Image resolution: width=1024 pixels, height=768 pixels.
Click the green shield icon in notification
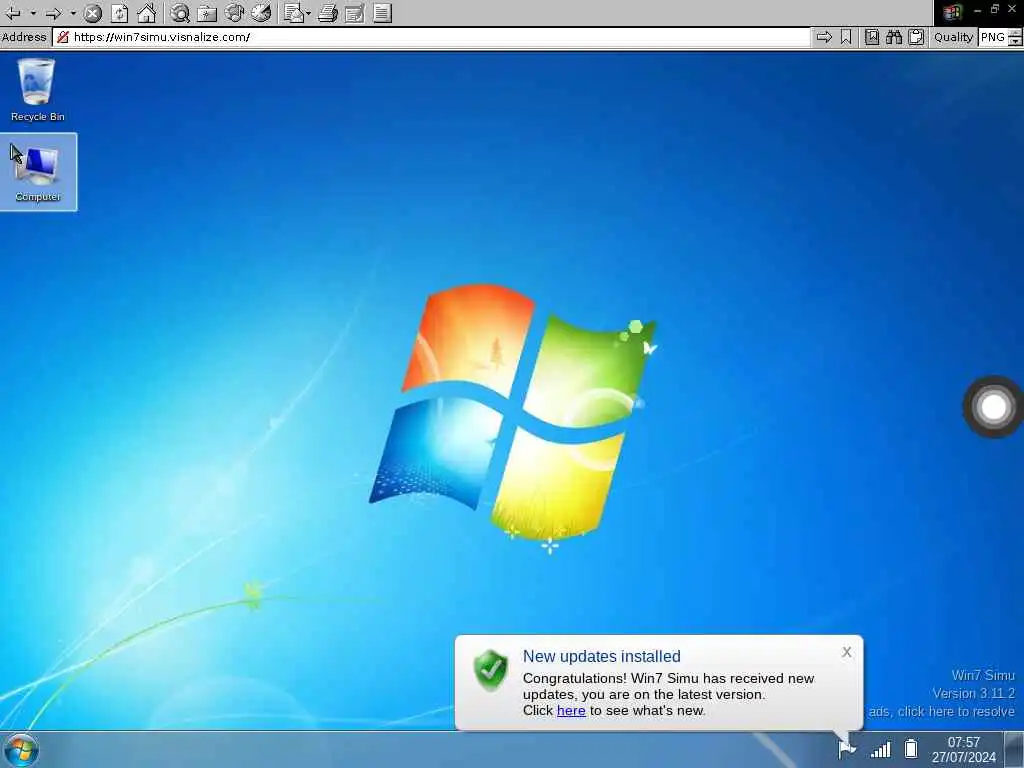pyautogui.click(x=490, y=670)
